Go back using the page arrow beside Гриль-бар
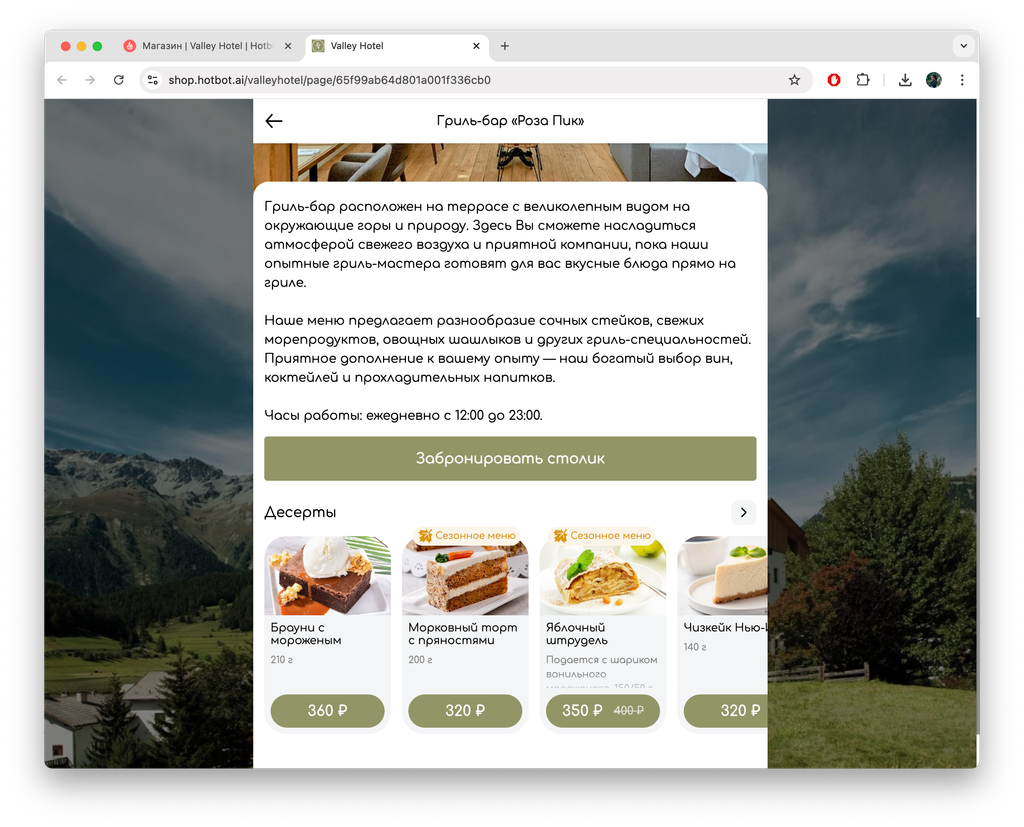 click(274, 121)
